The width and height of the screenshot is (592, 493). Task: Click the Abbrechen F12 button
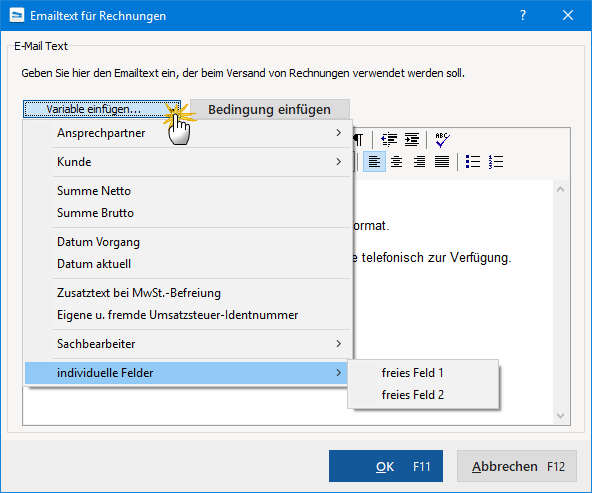coord(517,466)
